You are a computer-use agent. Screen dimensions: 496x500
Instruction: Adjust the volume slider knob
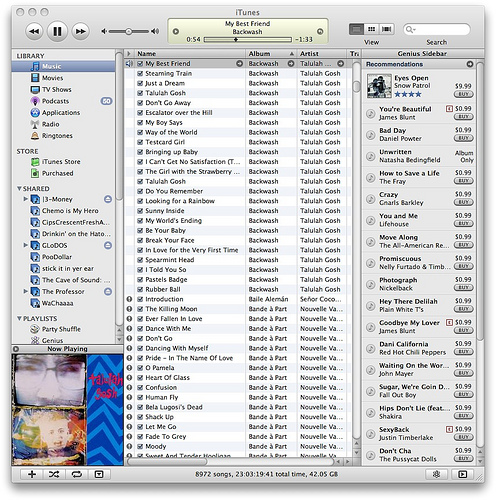128,31
